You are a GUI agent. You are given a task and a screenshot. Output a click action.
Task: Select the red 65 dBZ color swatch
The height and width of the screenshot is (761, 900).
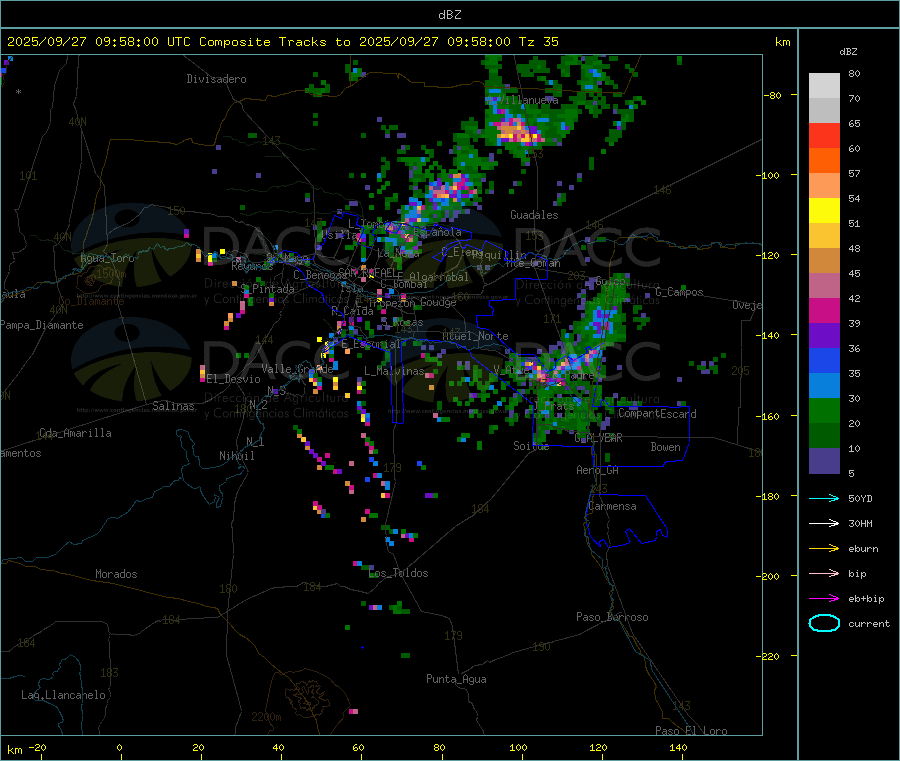pyautogui.click(x=824, y=135)
